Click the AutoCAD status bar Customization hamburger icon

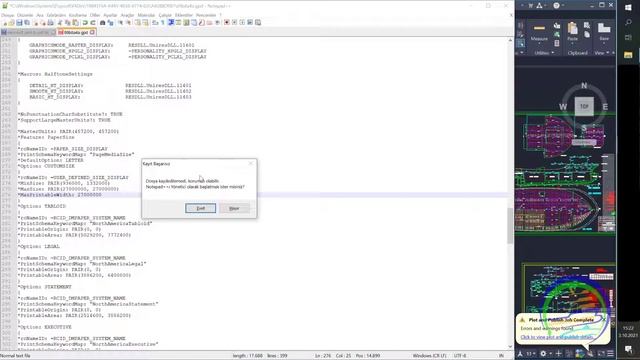click(x=610, y=353)
